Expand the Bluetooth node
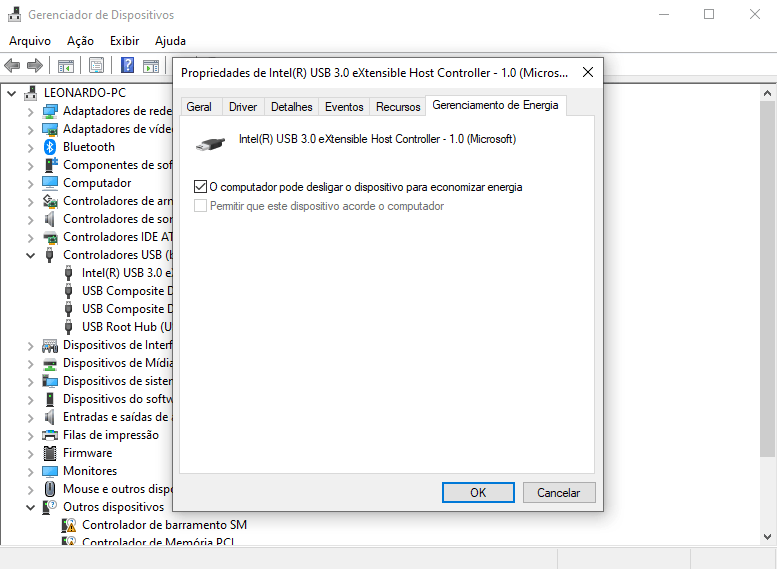Image resolution: width=777 pixels, height=569 pixels. 31,148
